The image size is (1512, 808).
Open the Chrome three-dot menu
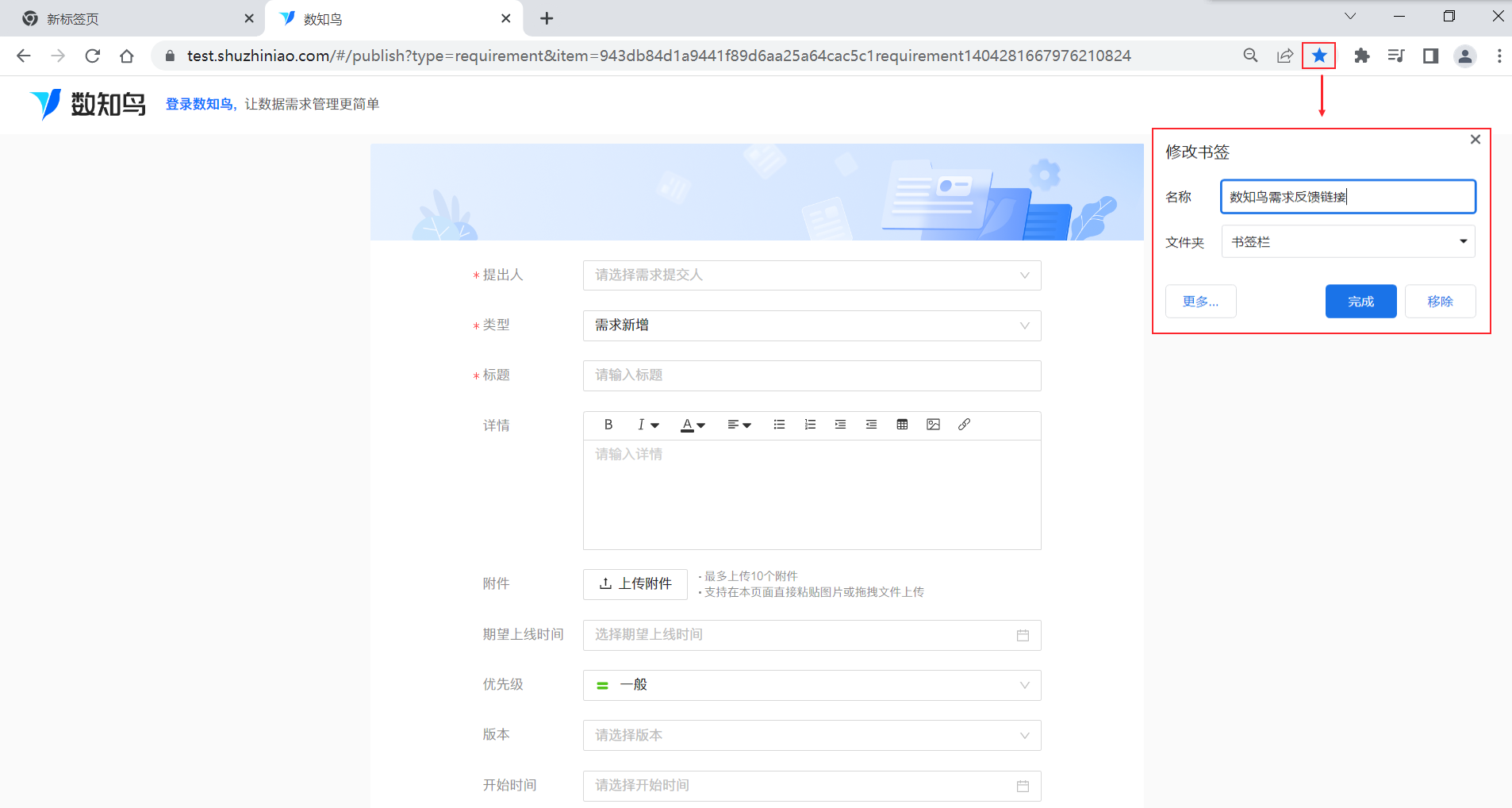(1499, 56)
